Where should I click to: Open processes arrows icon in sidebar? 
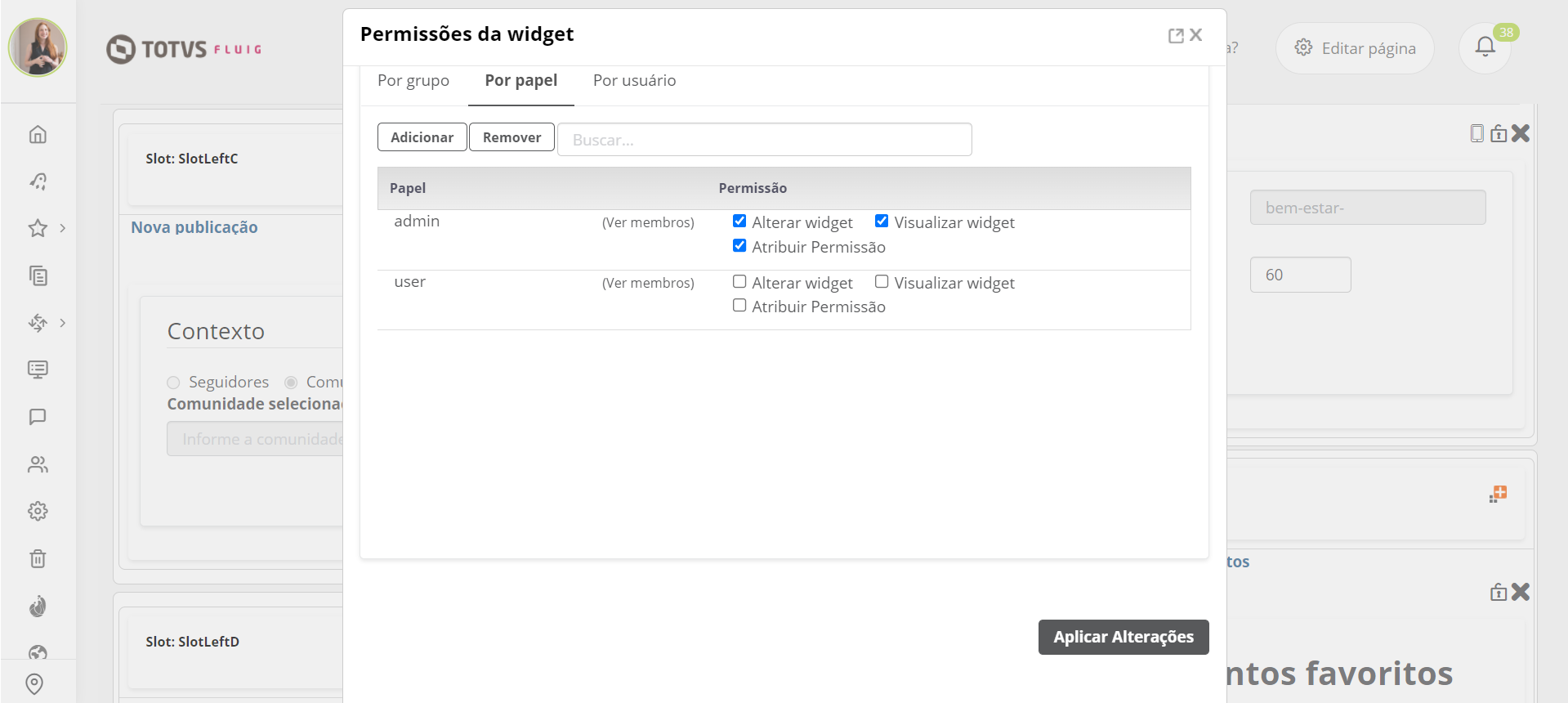pyautogui.click(x=38, y=323)
